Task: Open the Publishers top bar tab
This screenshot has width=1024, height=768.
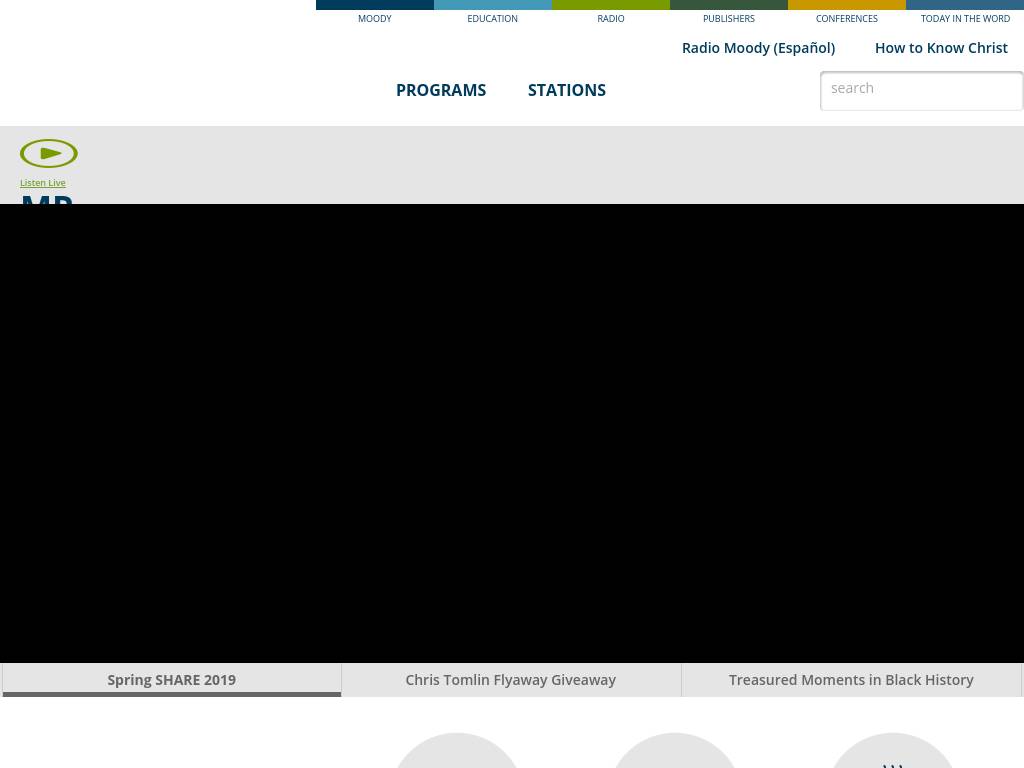Action: pos(728,14)
